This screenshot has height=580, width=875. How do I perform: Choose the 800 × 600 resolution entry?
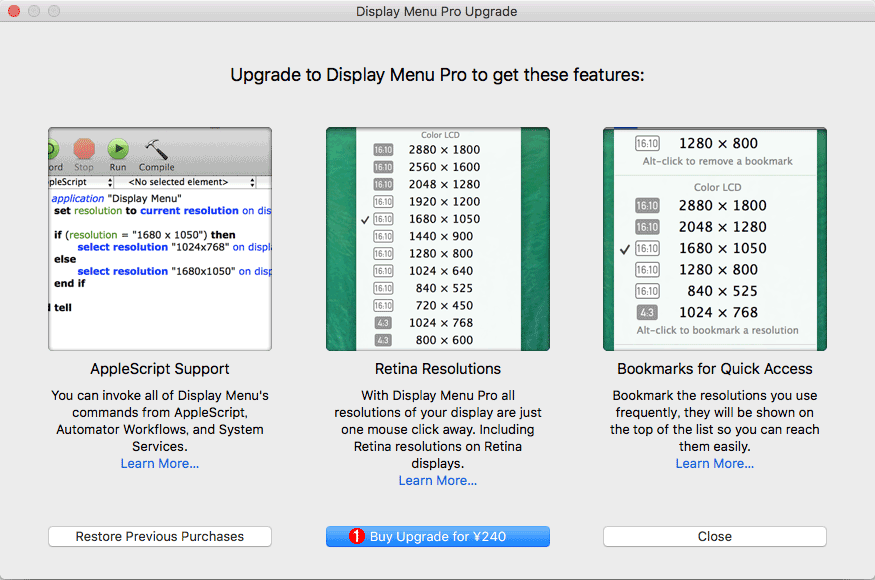(x=444, y=340)
